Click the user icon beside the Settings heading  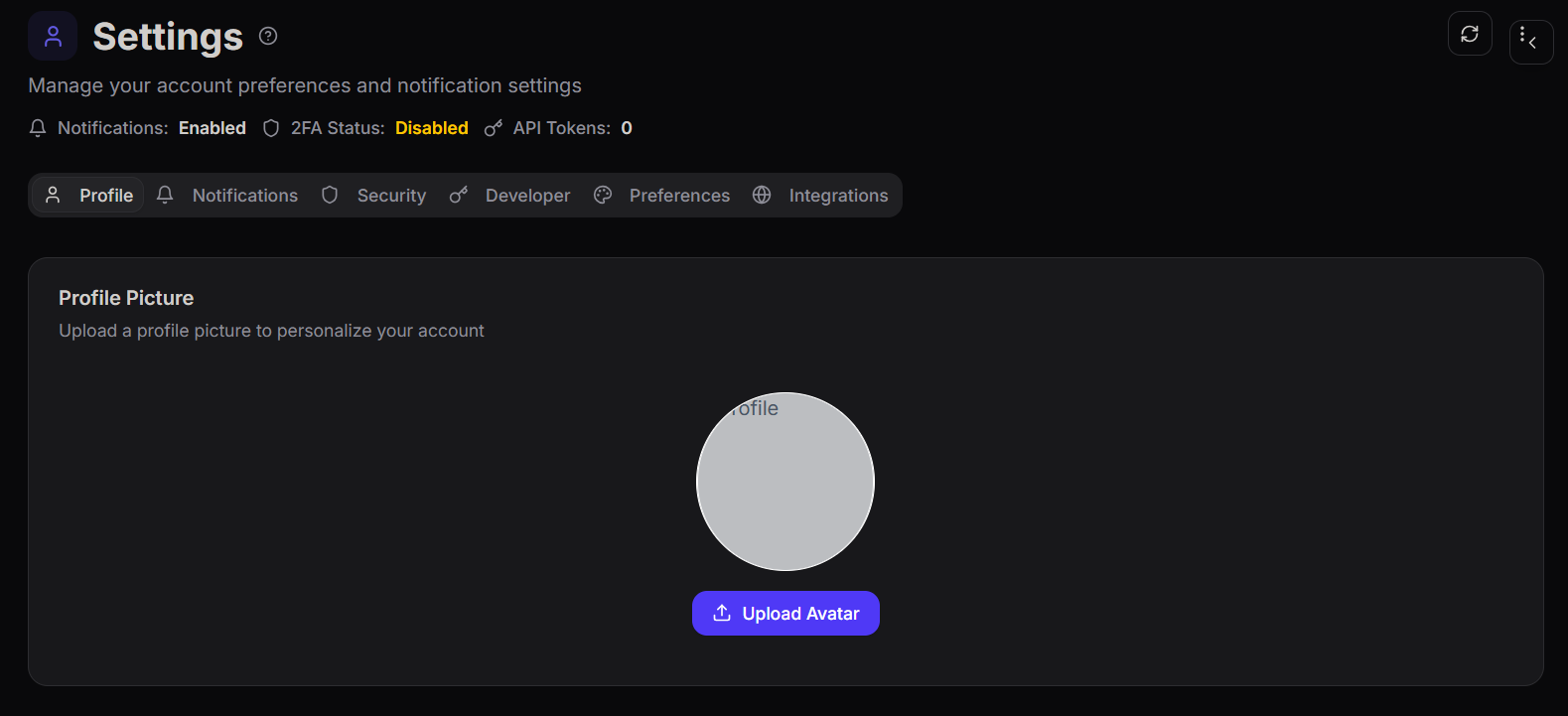52,35
